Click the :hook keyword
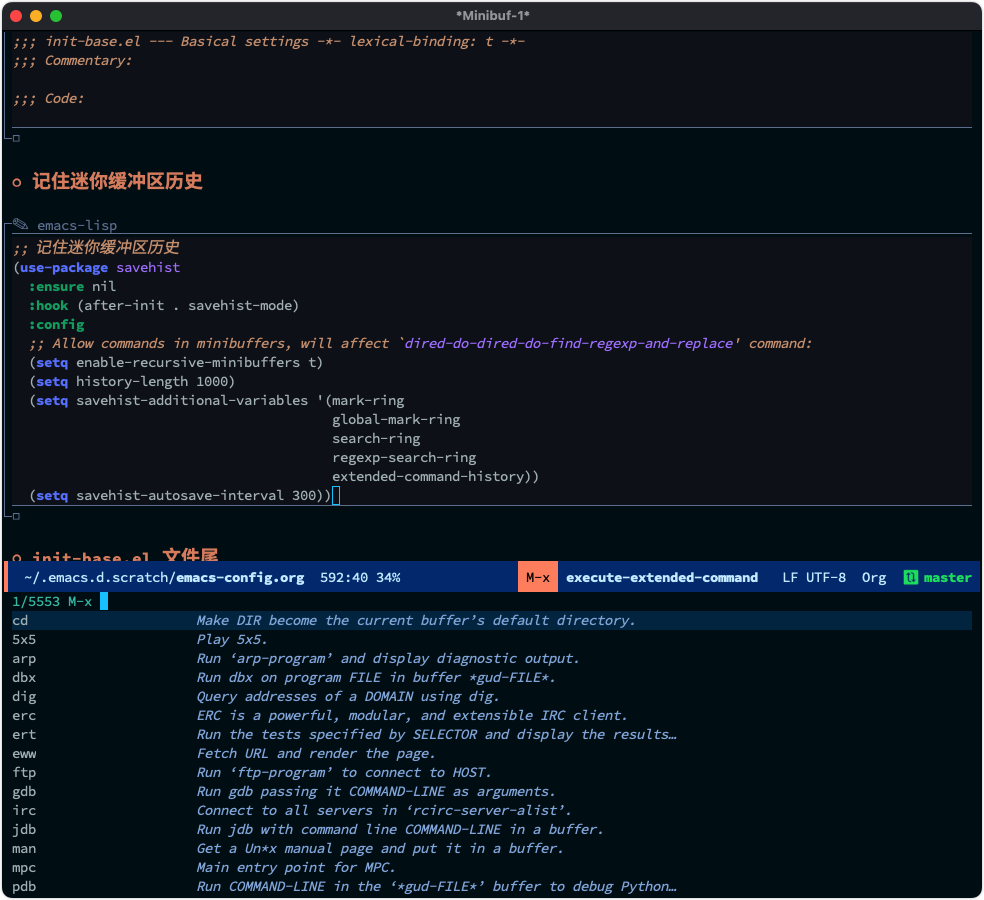Viewport: 984px width, 900px height. click(48, 306)
